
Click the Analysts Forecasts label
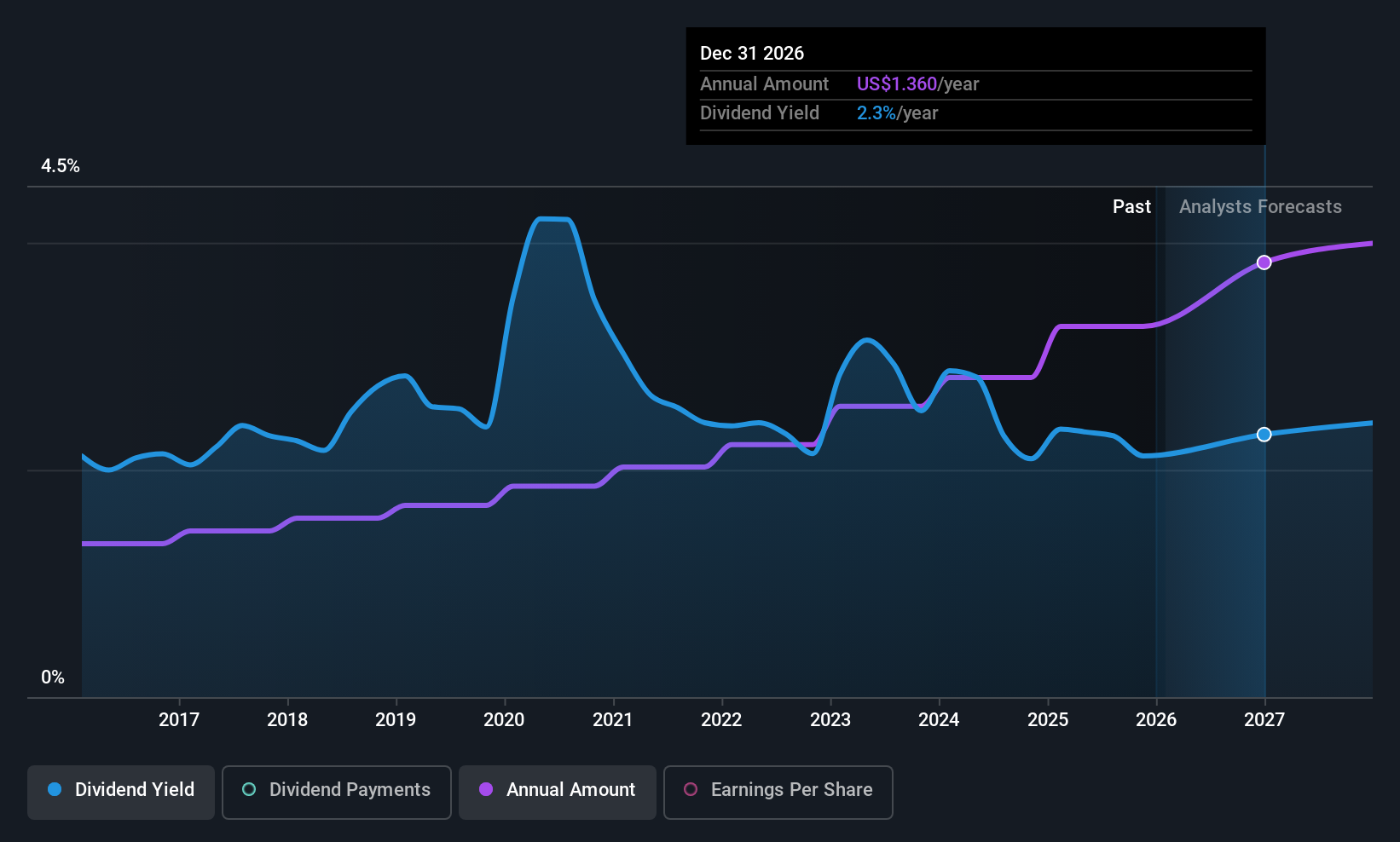pos(1260,207)
